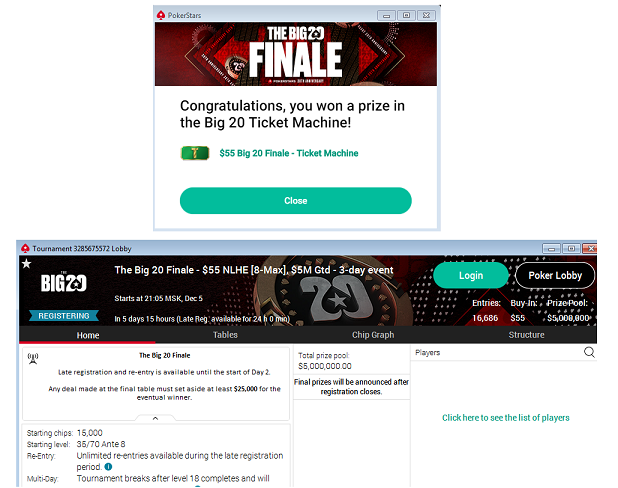Go to the Home tab
618x488 pixels.
tap(87, 335)
